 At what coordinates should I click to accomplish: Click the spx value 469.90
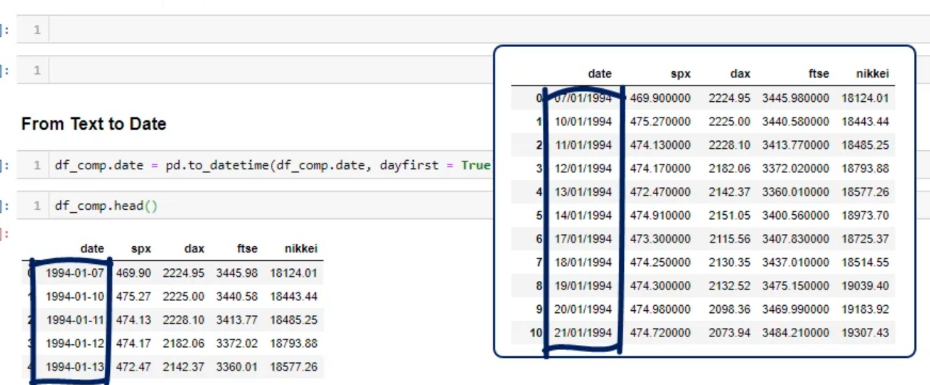point(133,273)
